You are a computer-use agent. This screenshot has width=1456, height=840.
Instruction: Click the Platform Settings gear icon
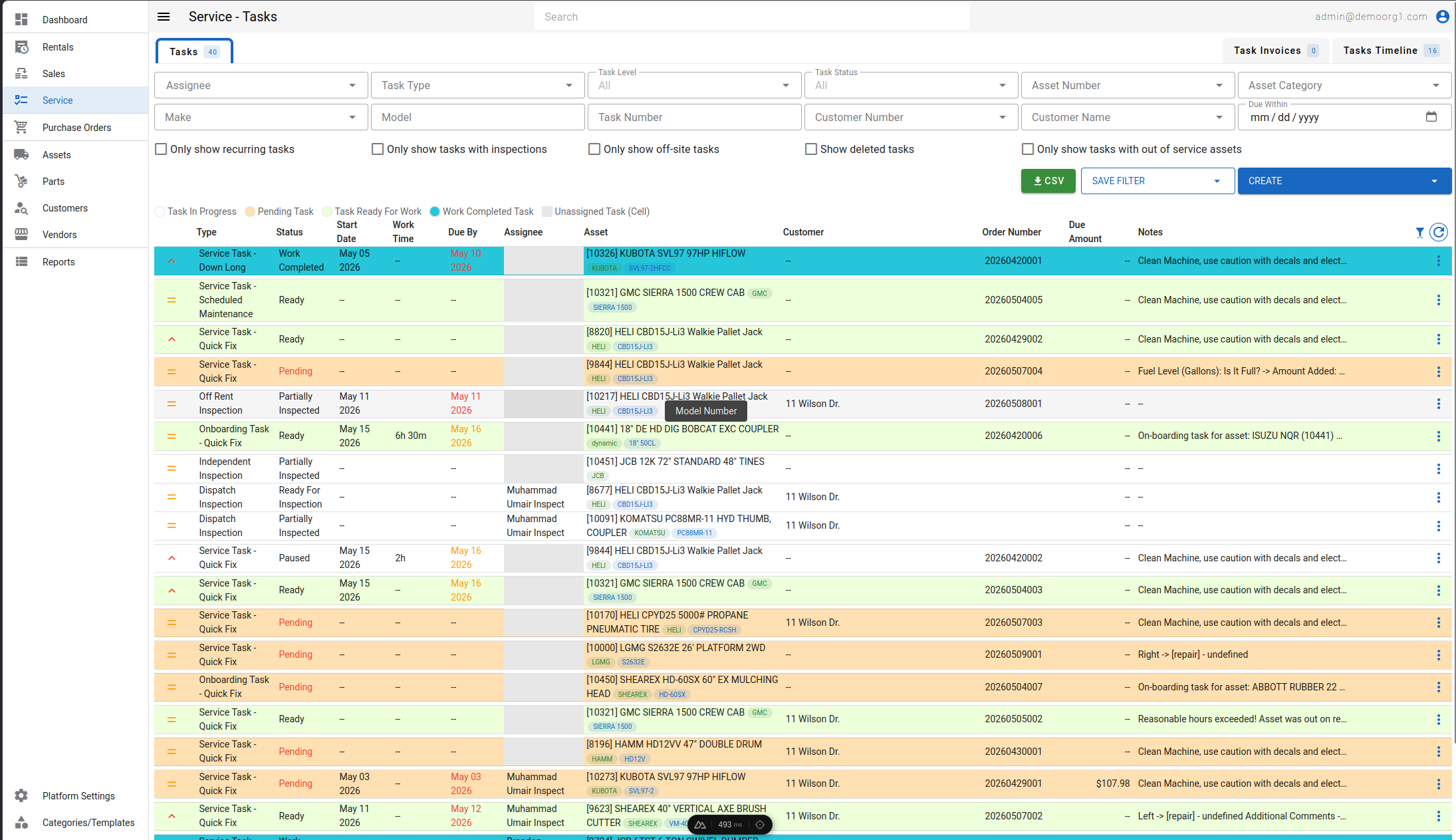pos(21,795)
